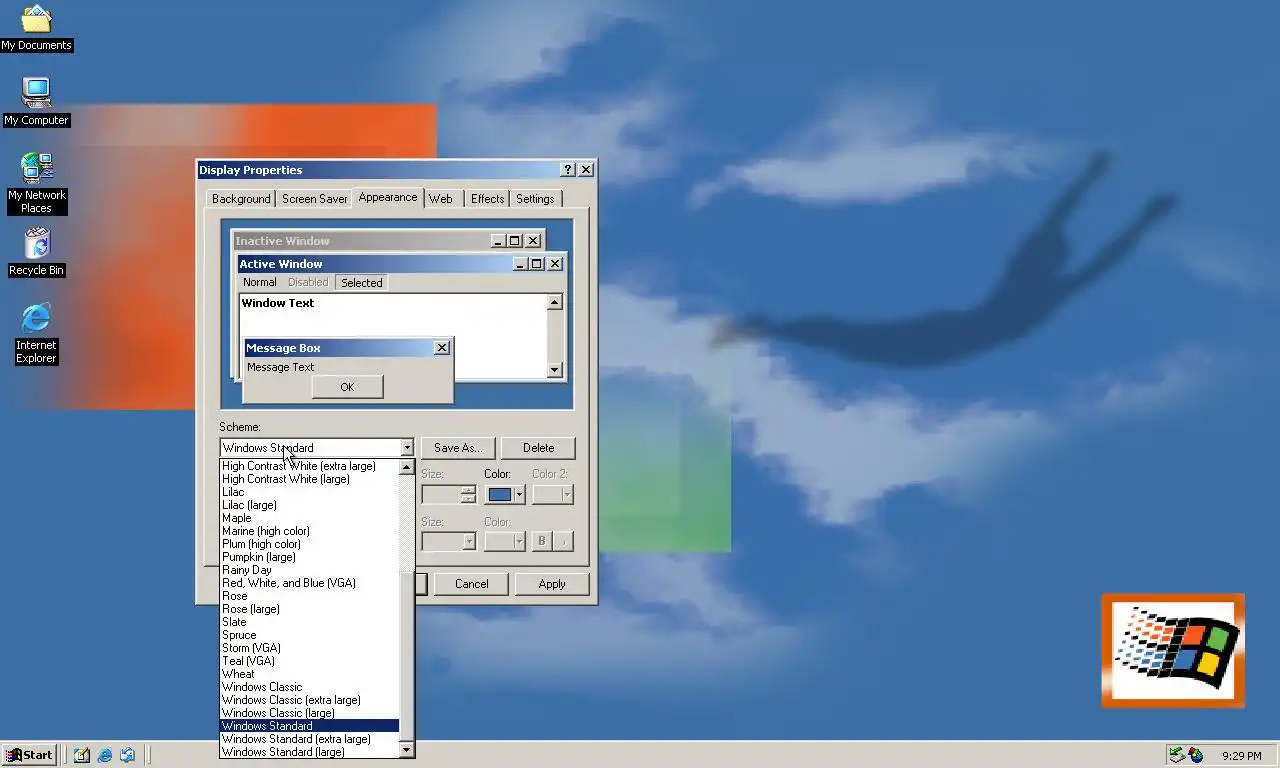Click the Apply button
This screenshot has width=1280, height=768.
tap(552, 584)
